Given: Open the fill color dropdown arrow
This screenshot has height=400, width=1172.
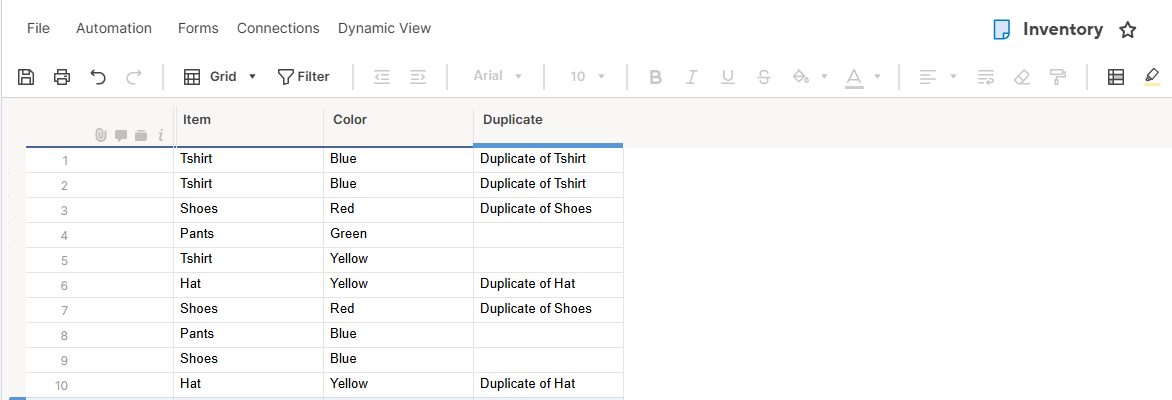Looking at the screenshot, I should coord(824,76).
